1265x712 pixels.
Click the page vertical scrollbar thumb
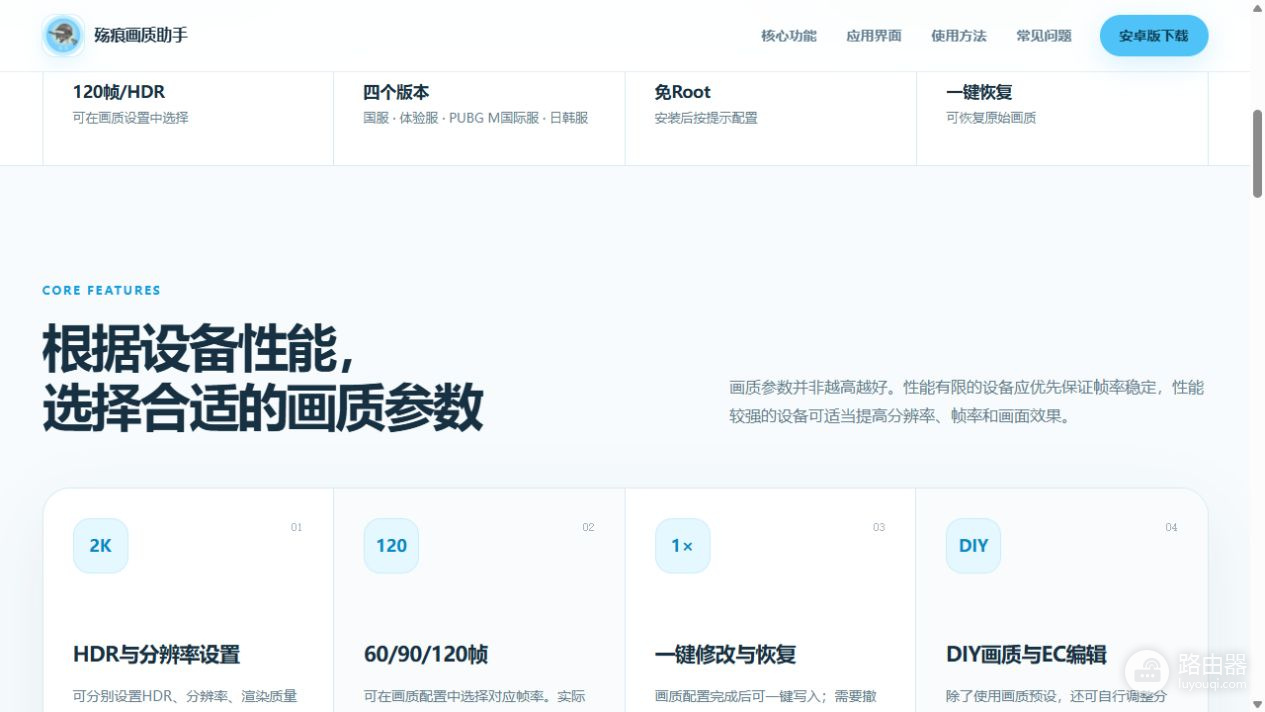tap(1258, 153)
